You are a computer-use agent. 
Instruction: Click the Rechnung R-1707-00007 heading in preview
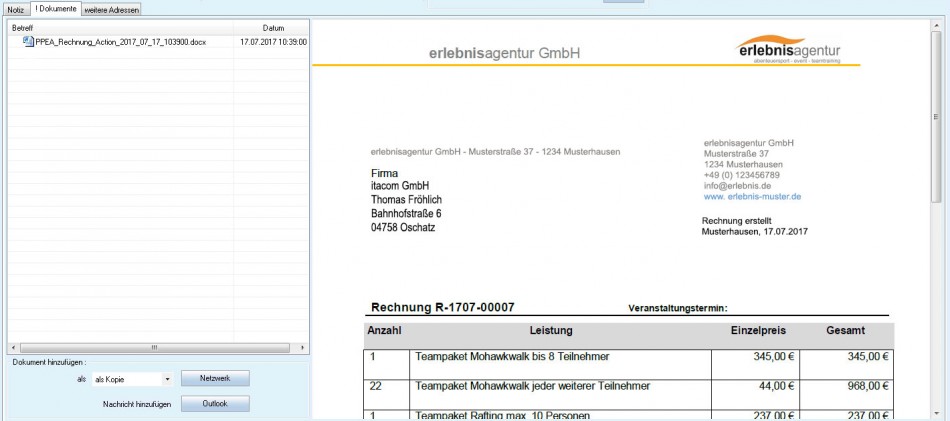coord(443,308)
